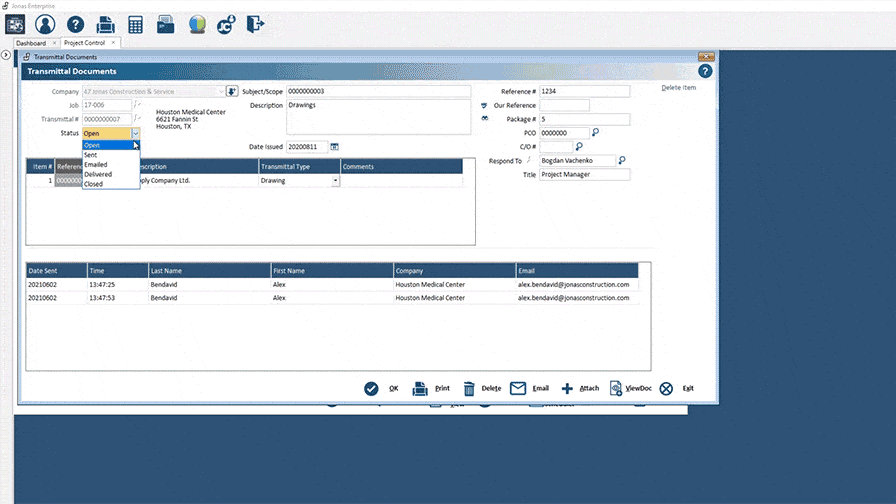This screenshot has height=504, width=896.
Task: Click the Time column header
Action: 118,270
